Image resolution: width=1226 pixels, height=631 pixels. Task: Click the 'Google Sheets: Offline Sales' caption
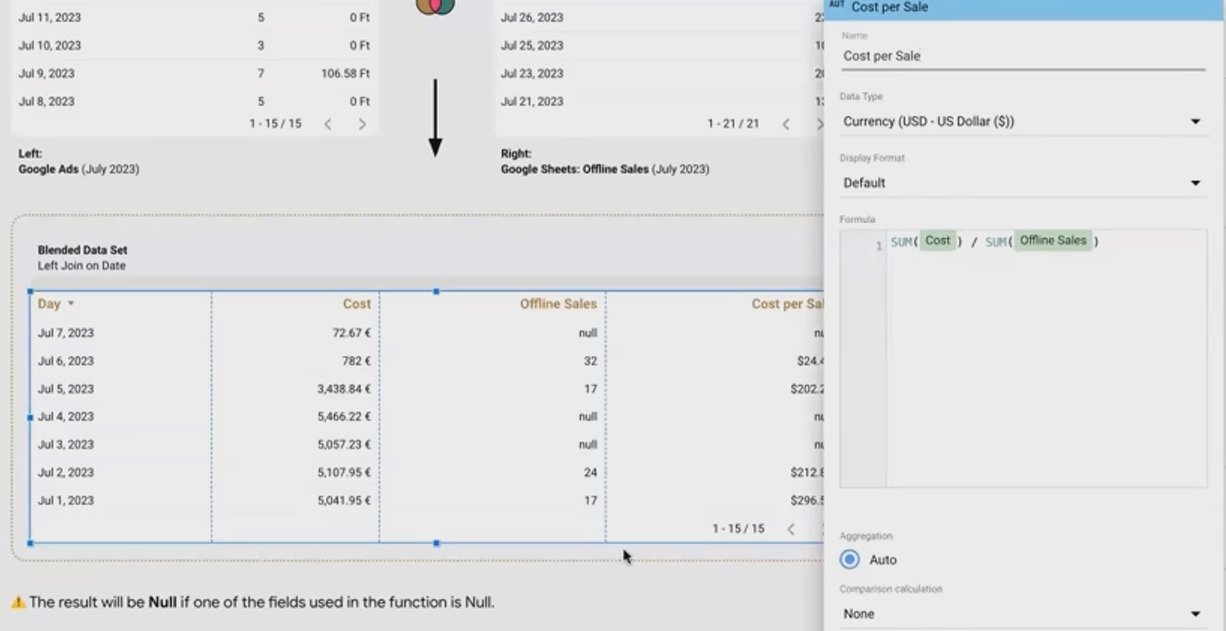coord(575,170)
